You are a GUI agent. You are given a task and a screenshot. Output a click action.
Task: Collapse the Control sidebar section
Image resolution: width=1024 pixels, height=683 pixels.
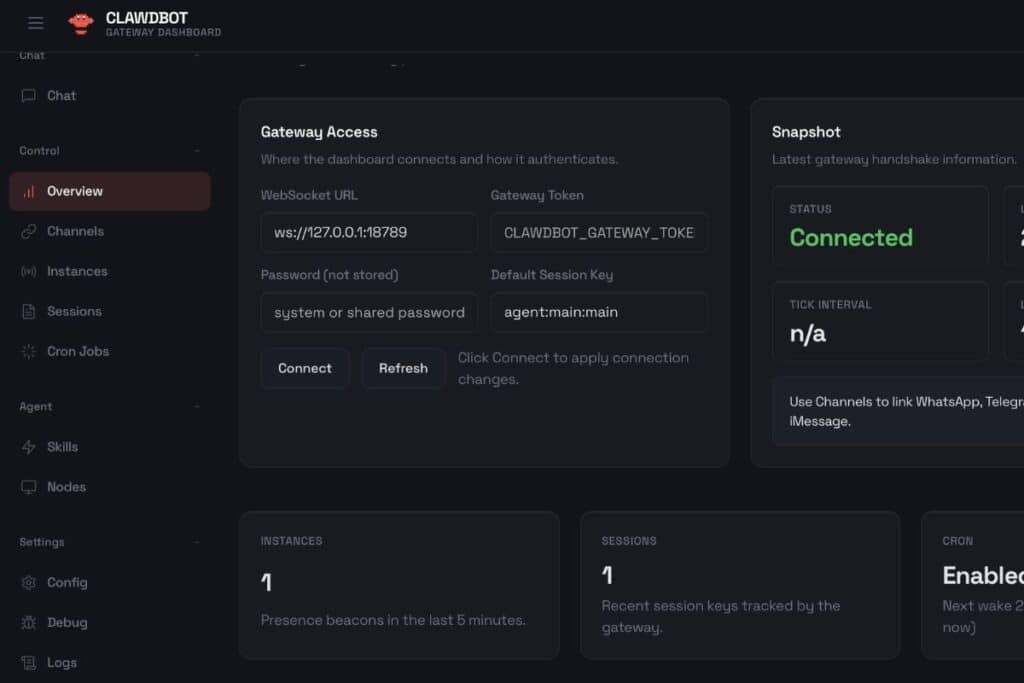(x=196, y=151)
